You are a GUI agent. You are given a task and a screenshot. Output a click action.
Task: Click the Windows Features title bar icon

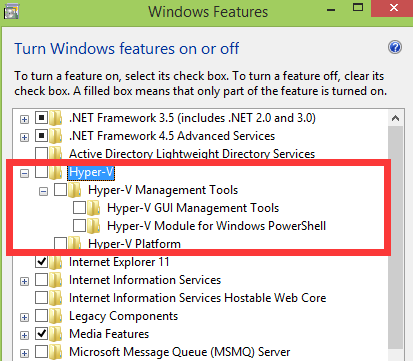point(11,11)
